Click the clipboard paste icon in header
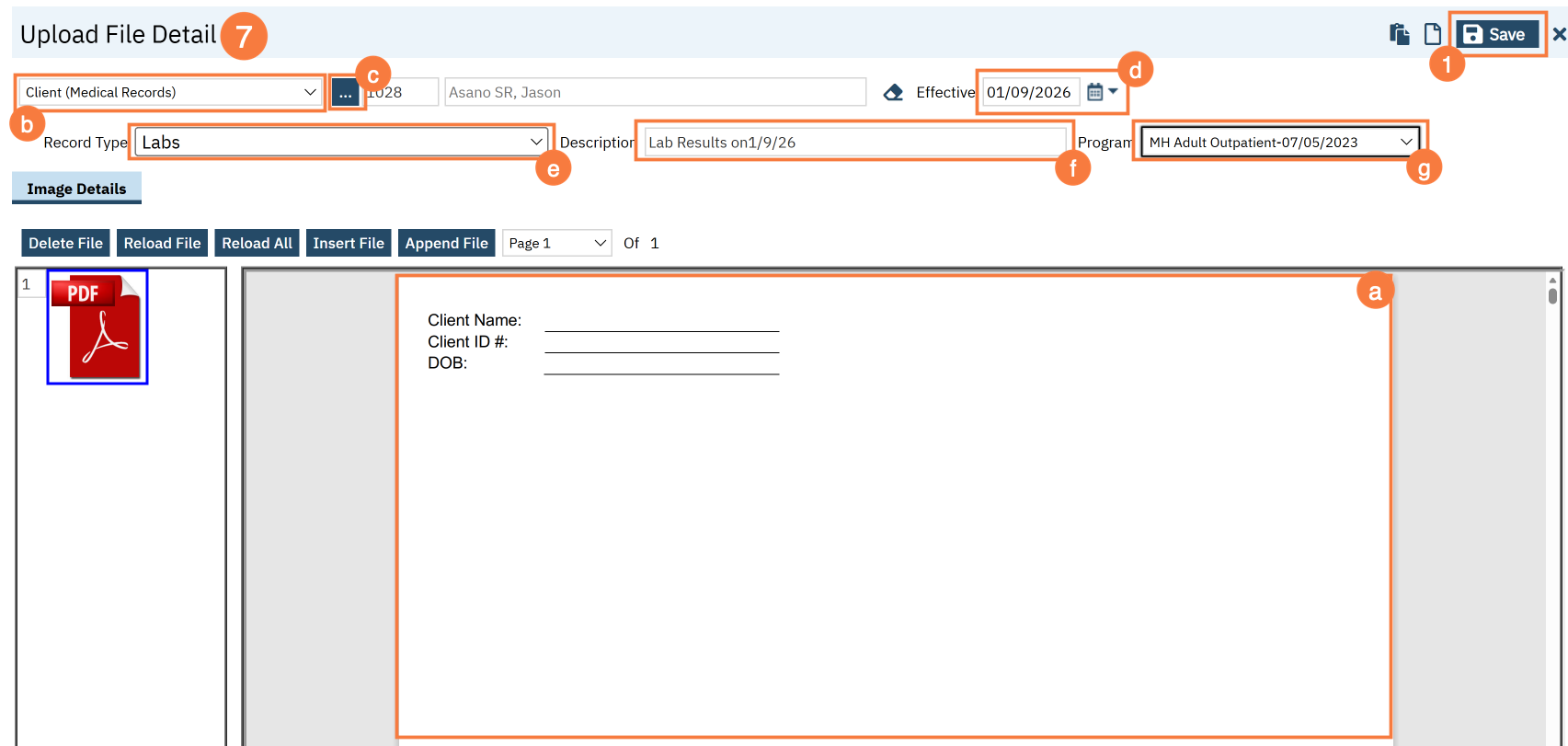Viewport: 1568px width, 746px height. [x=1399, y=34]
